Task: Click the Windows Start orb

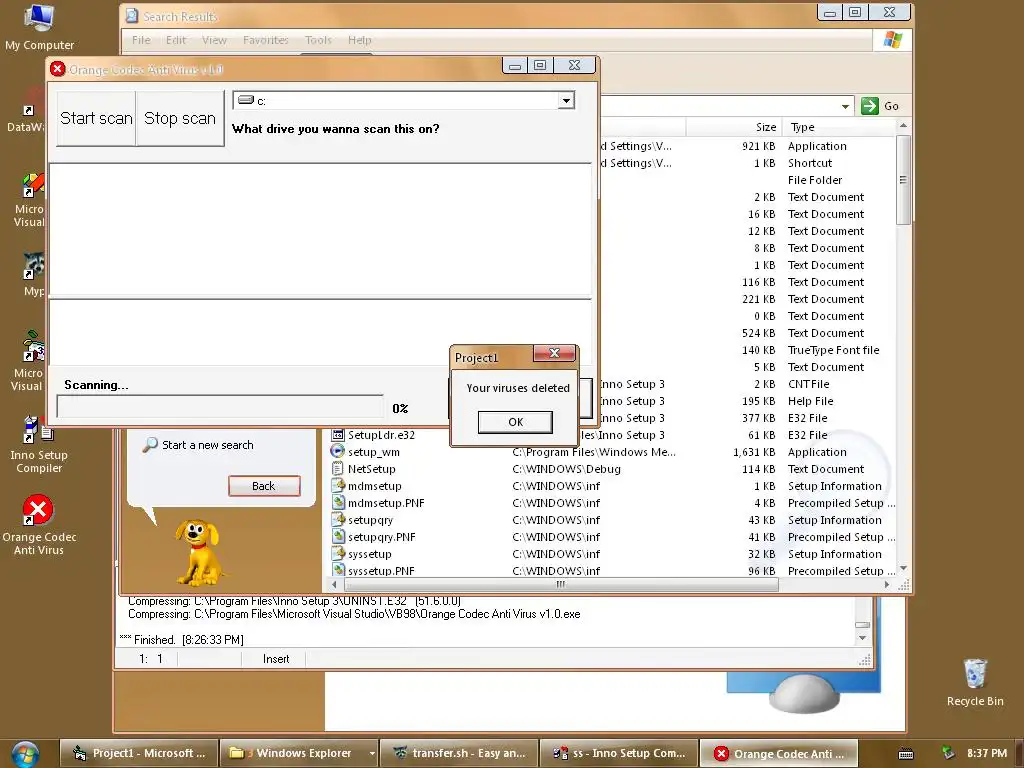Action: tap(25, 754)
